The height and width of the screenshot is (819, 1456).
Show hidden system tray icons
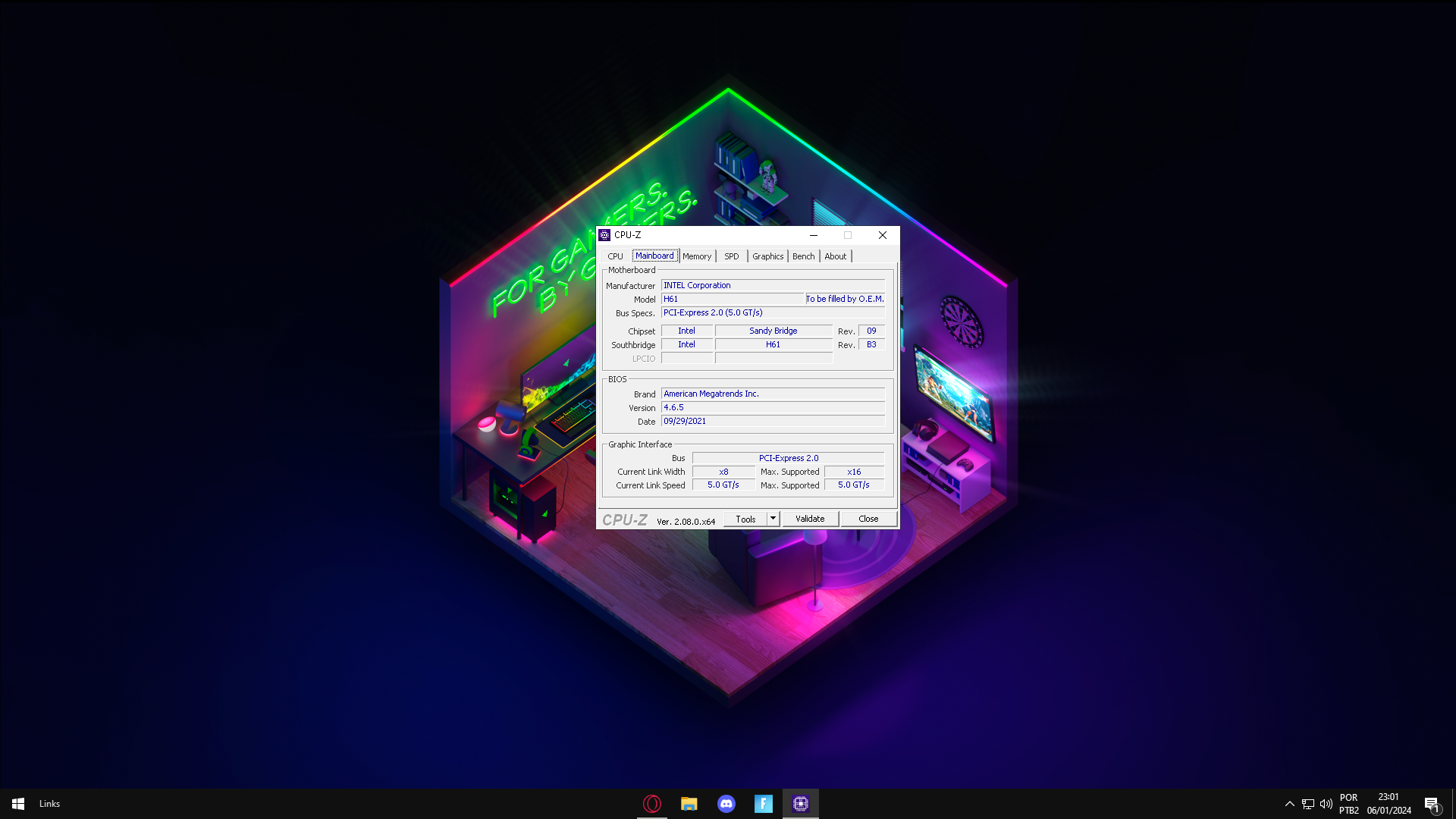(x=1289, y=804)
